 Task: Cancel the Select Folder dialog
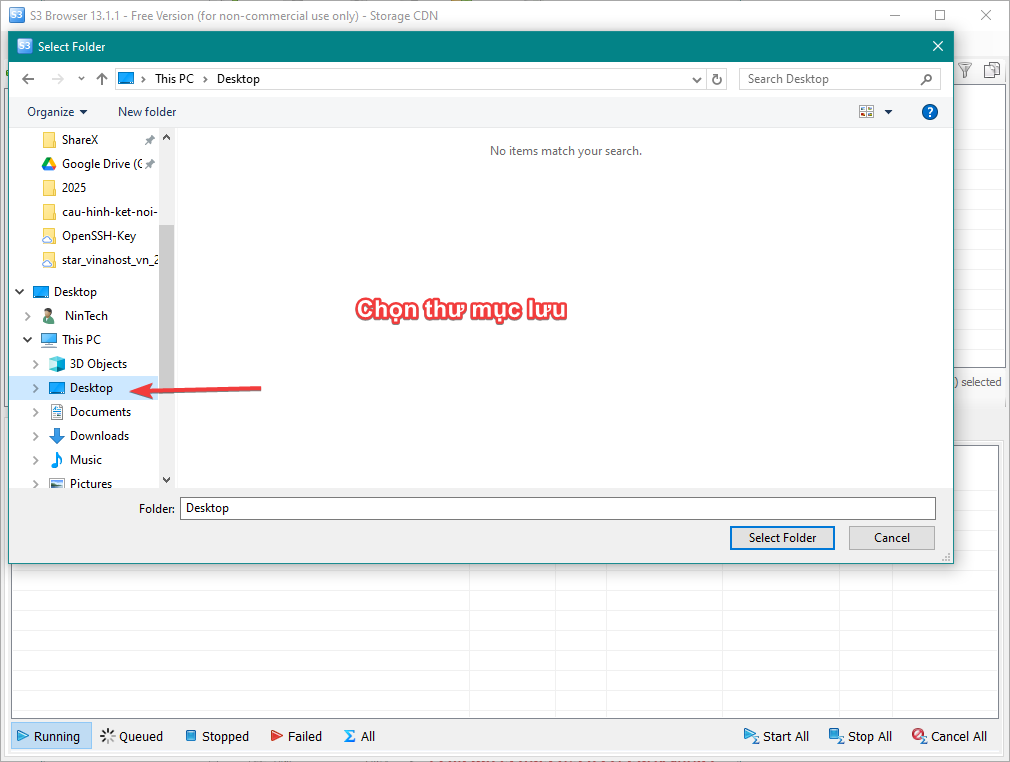(891, 538)
